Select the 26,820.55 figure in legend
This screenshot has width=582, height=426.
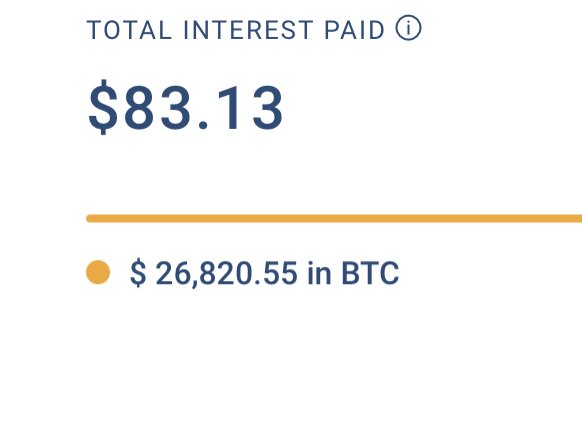(x=226, y=274)
